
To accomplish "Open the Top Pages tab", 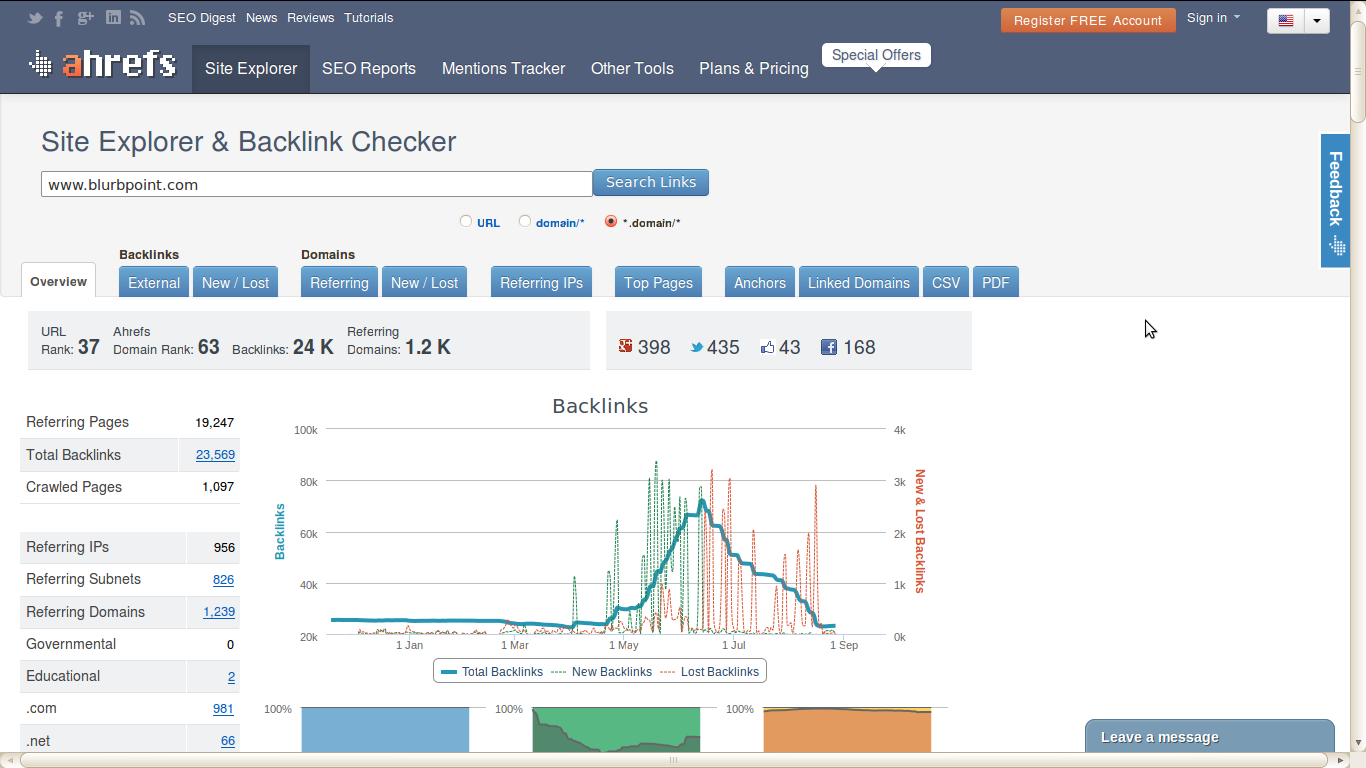I will (x=658, y=282).
